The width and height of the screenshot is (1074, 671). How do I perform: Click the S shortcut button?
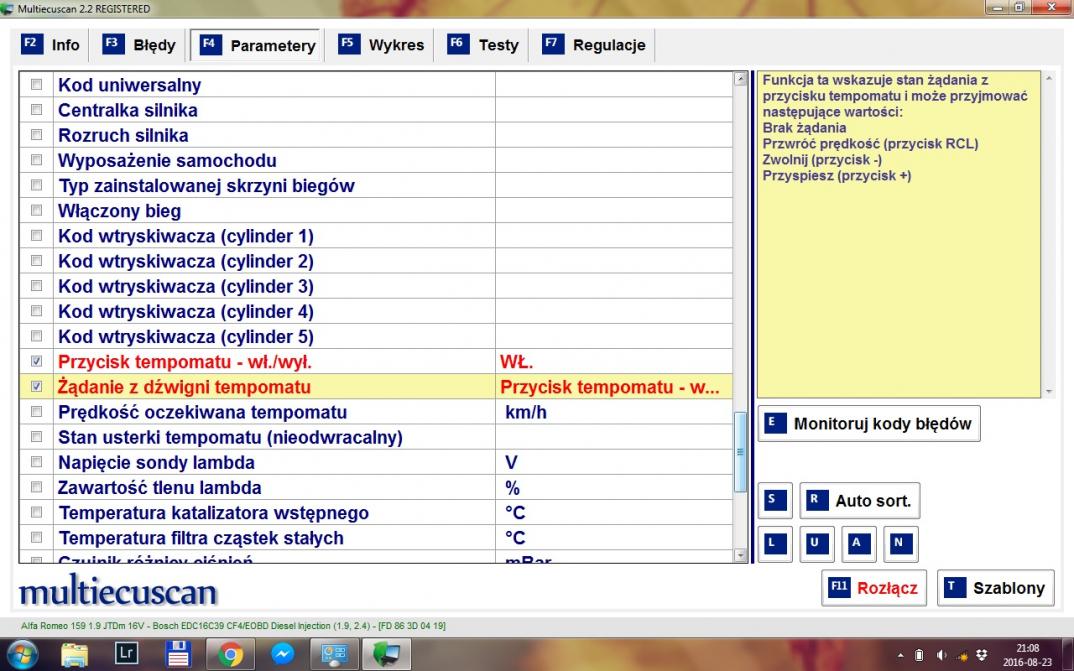[774, 500]
